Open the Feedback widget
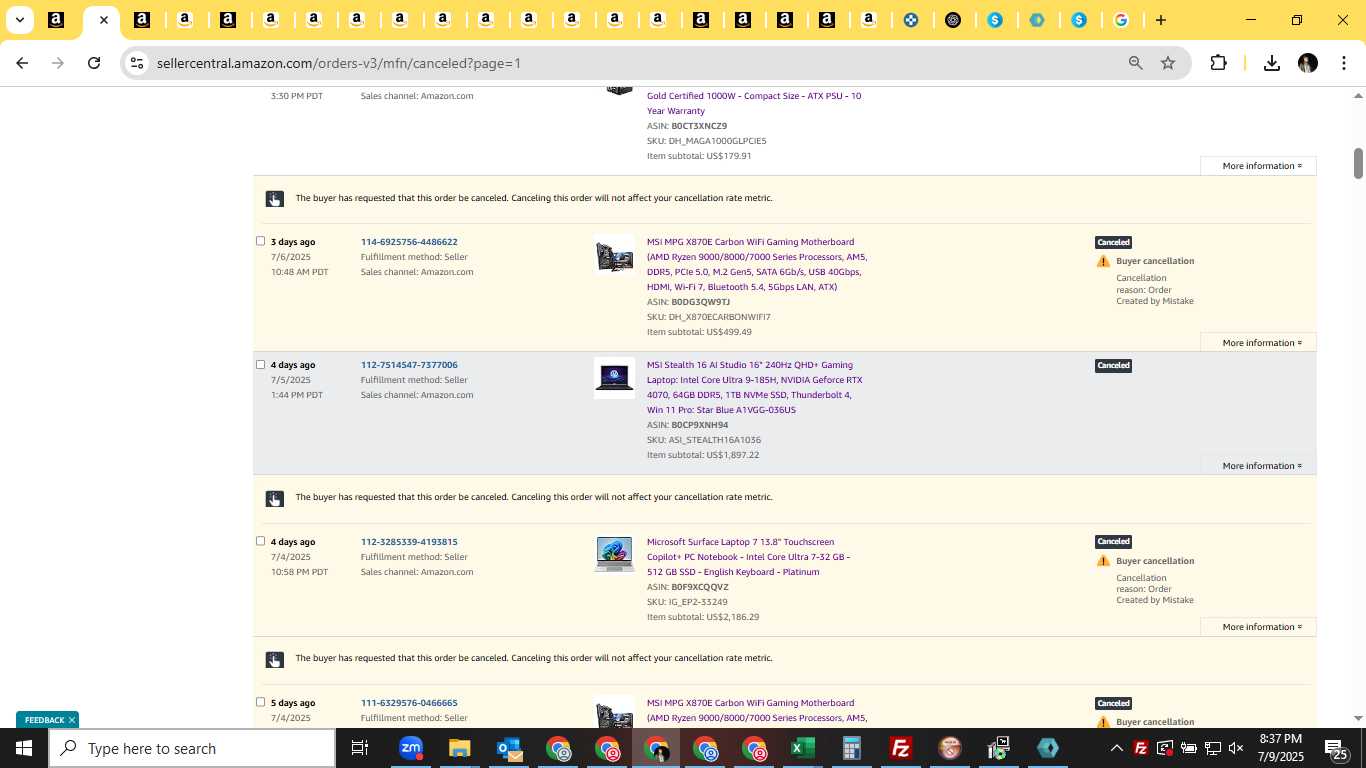Viewport: 1366px width, 768px height. point(44,720)
